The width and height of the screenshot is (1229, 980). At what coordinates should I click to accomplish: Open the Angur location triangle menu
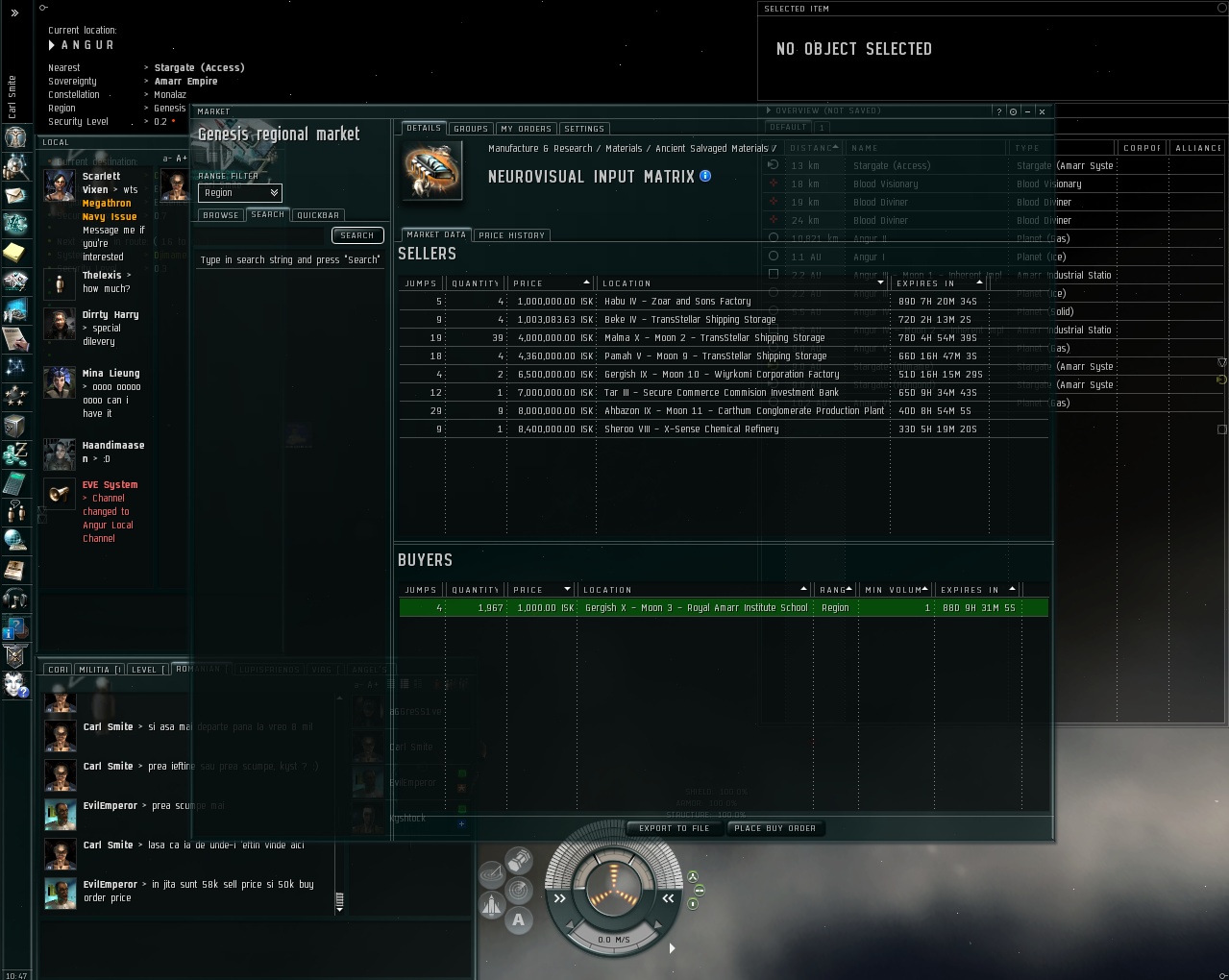[52, 45]
